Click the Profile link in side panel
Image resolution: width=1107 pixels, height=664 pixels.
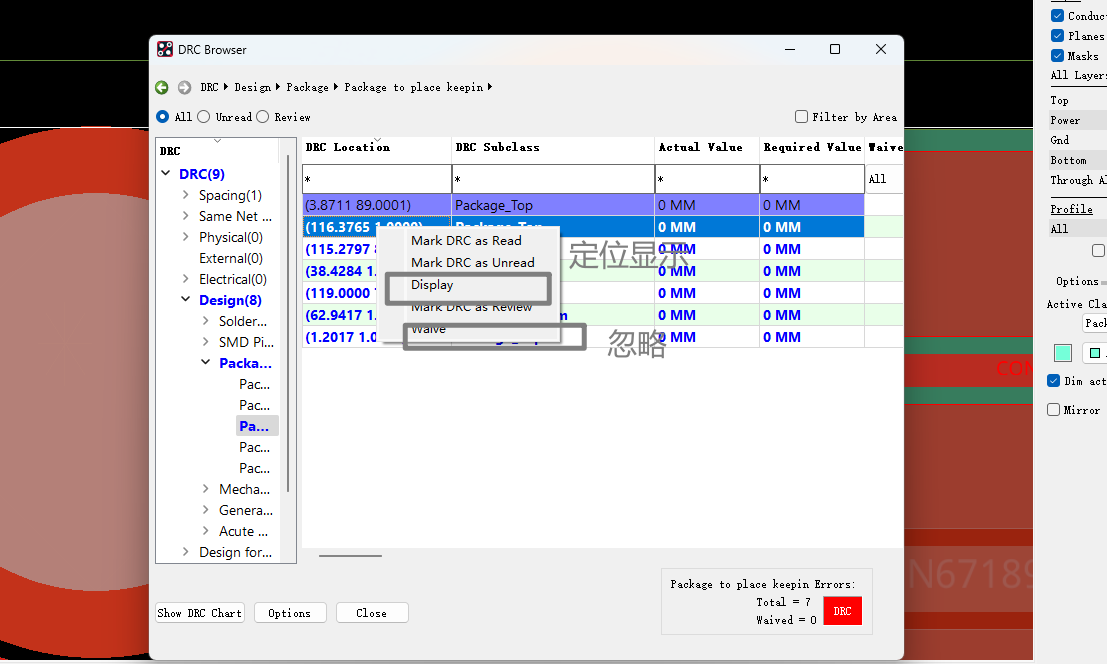[x=1071, y=209]
